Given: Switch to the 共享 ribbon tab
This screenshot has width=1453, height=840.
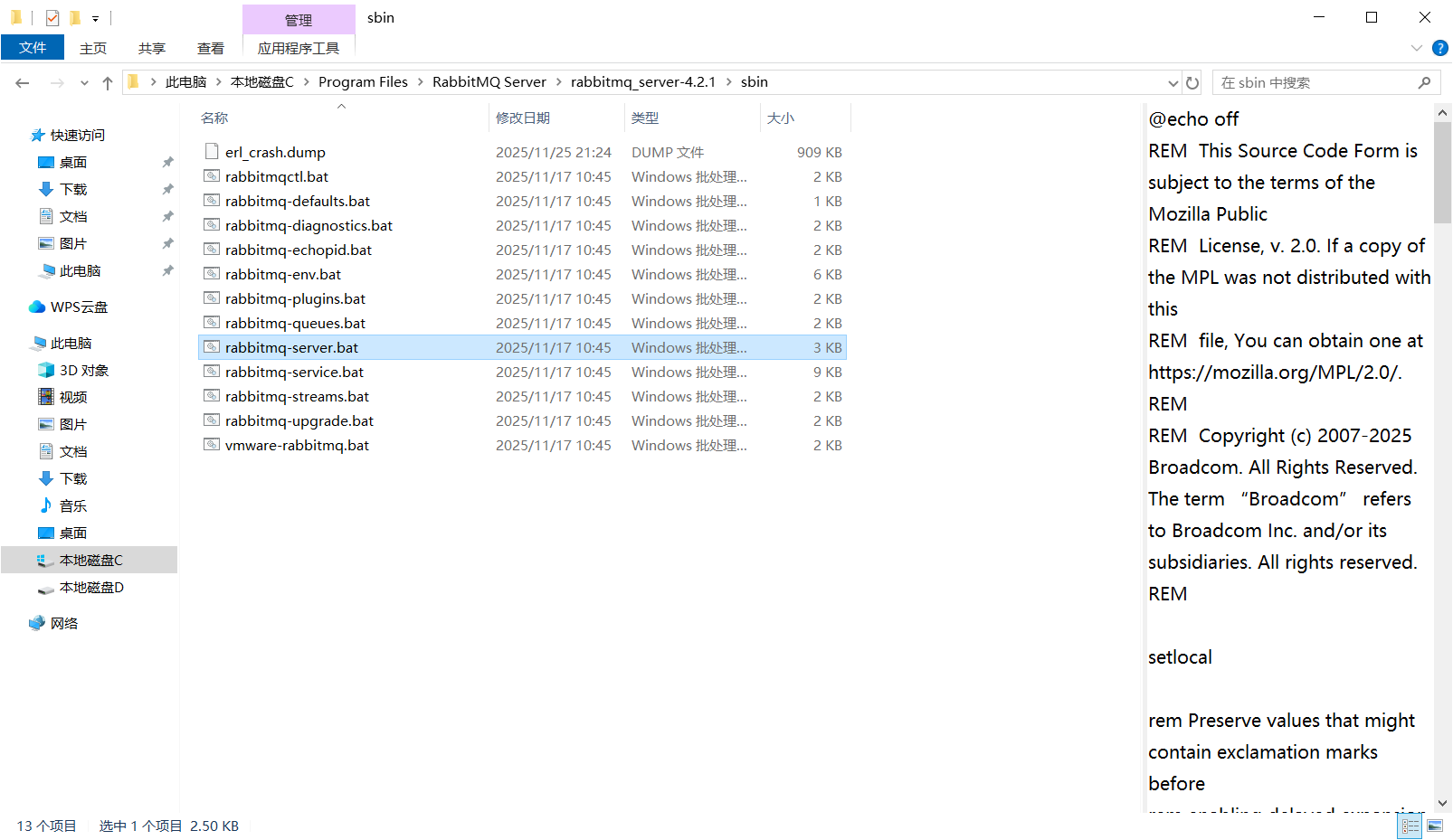Looking at the screenshot, I should coord(152,48).
